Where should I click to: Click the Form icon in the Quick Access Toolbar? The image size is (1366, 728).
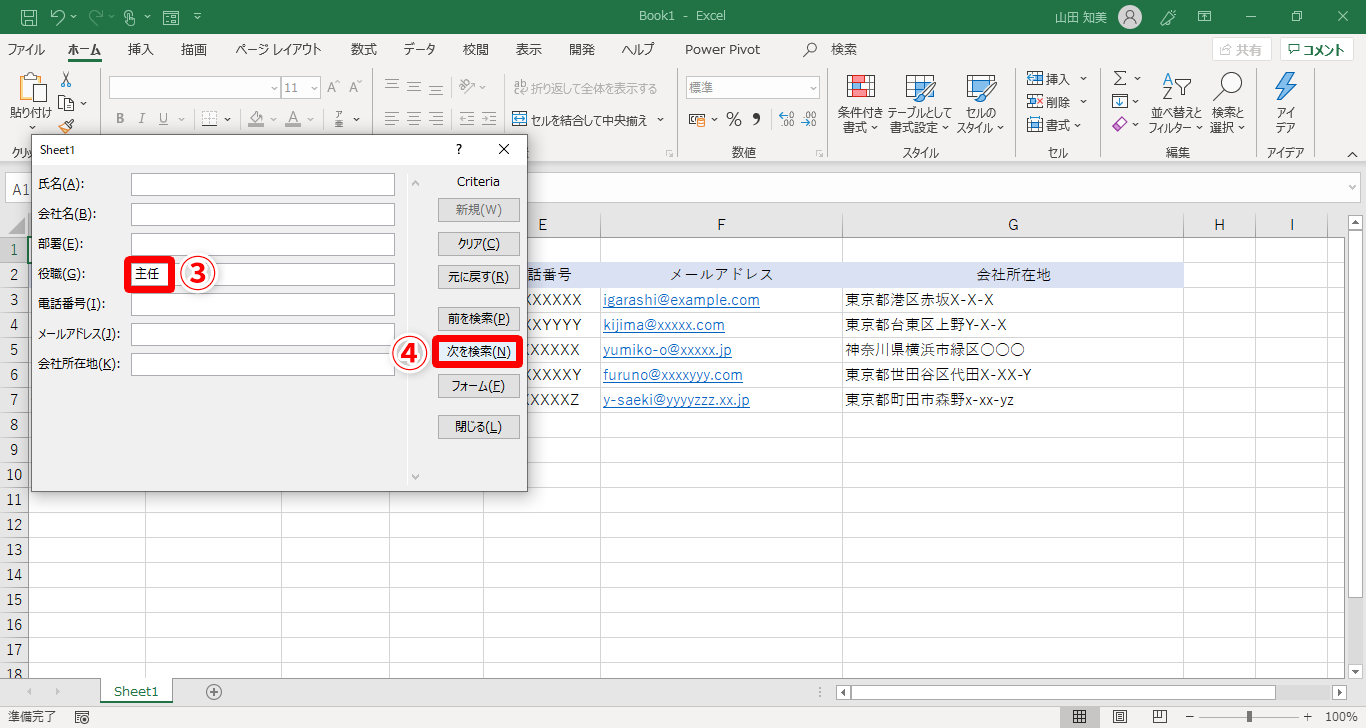(170, 17)
